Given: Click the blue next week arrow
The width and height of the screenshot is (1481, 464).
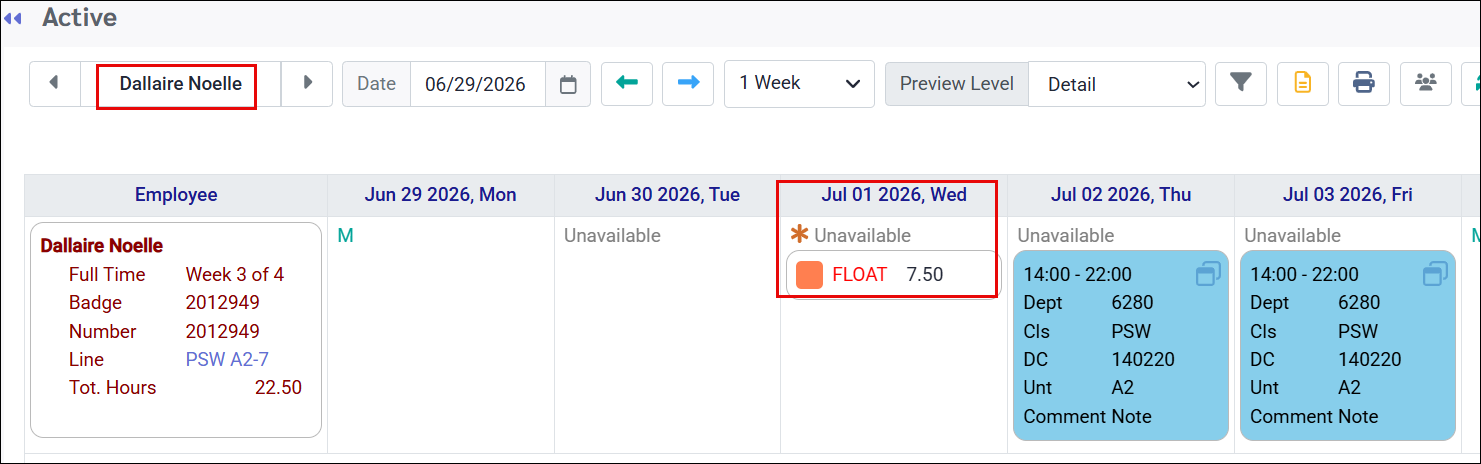Looking at the screenshot, I should [x=688, y=83].
